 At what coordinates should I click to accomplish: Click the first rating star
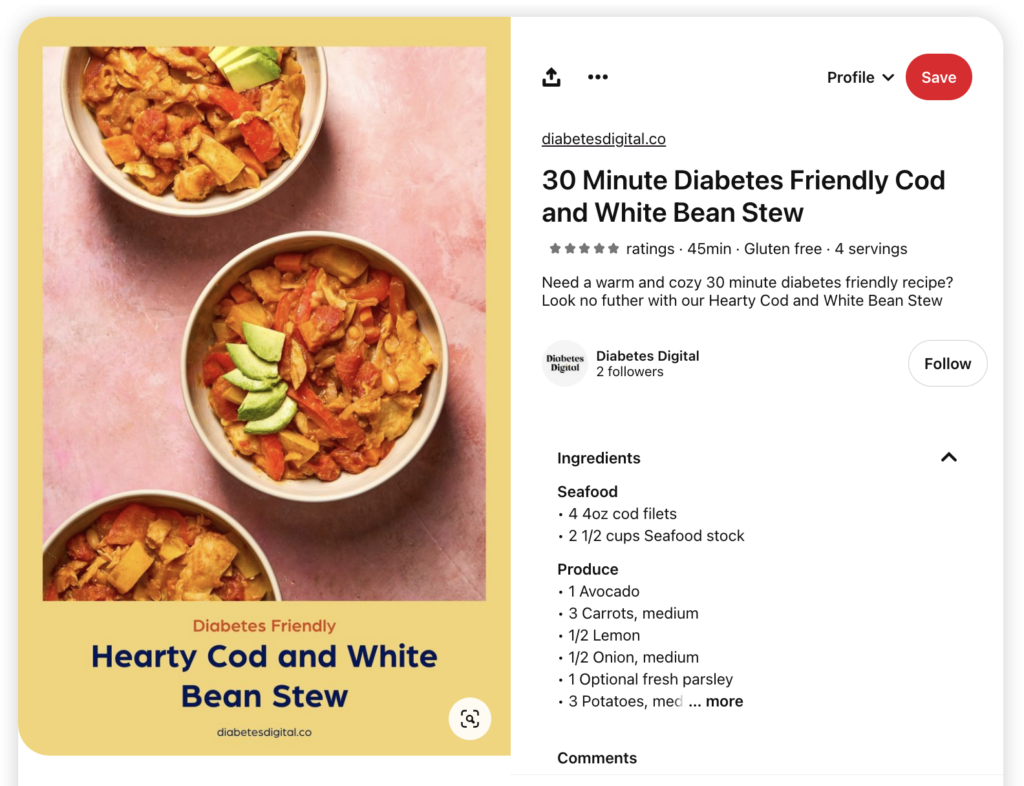point(556,248)
